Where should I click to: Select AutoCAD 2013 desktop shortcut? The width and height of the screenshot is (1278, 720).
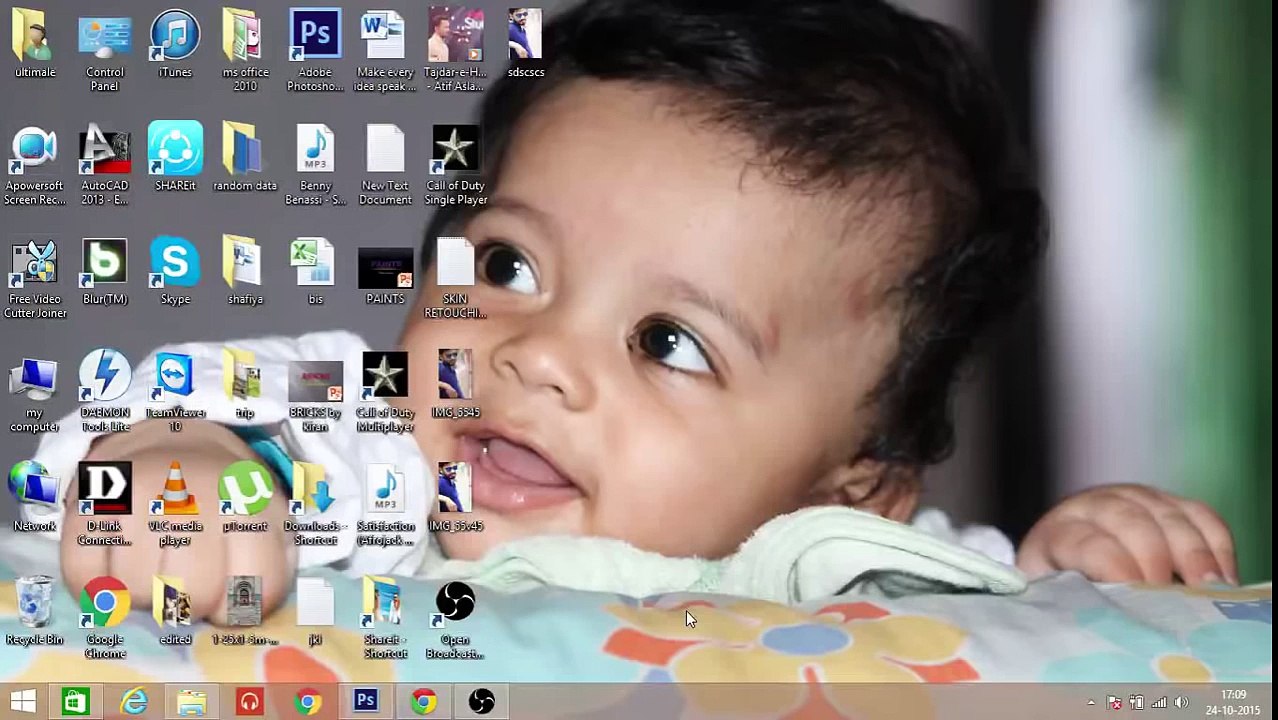(105, 150)
